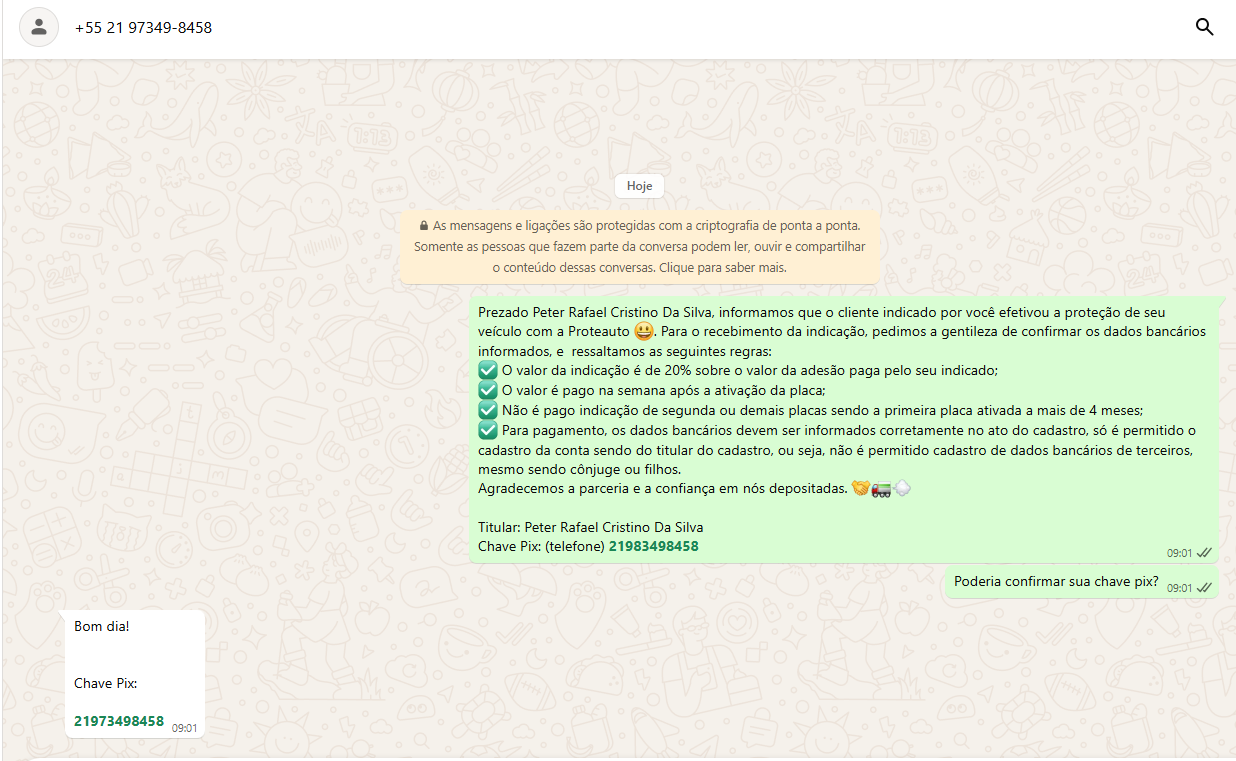Click the contact profile avatar icon
The width and height of the screenshot is (1236, 761).
[x=39, y=28]
